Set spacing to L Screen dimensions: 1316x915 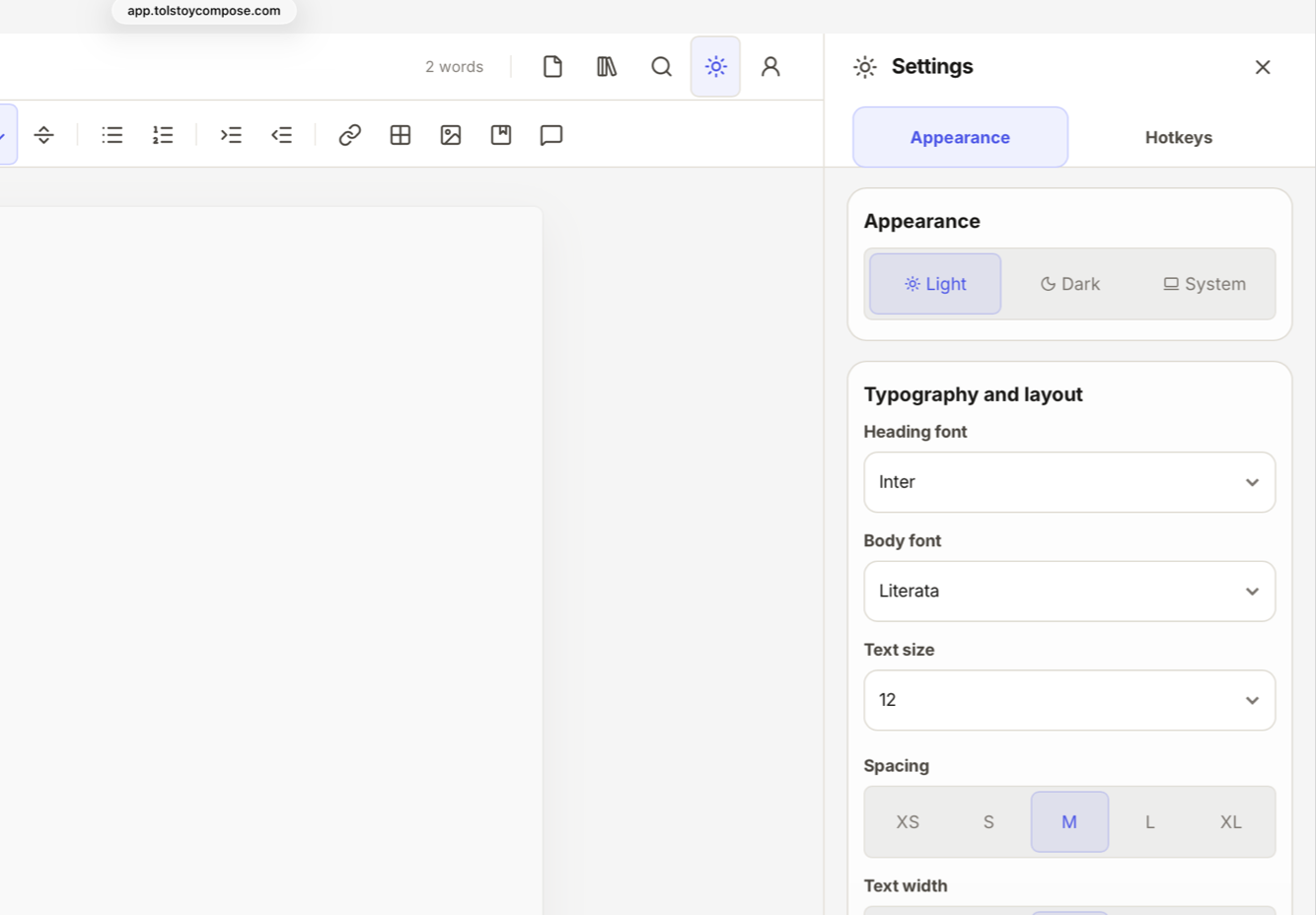(1150, 821)
